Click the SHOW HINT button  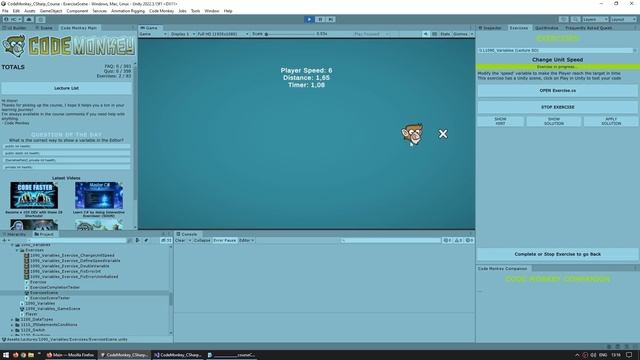[x=500, y=121]
